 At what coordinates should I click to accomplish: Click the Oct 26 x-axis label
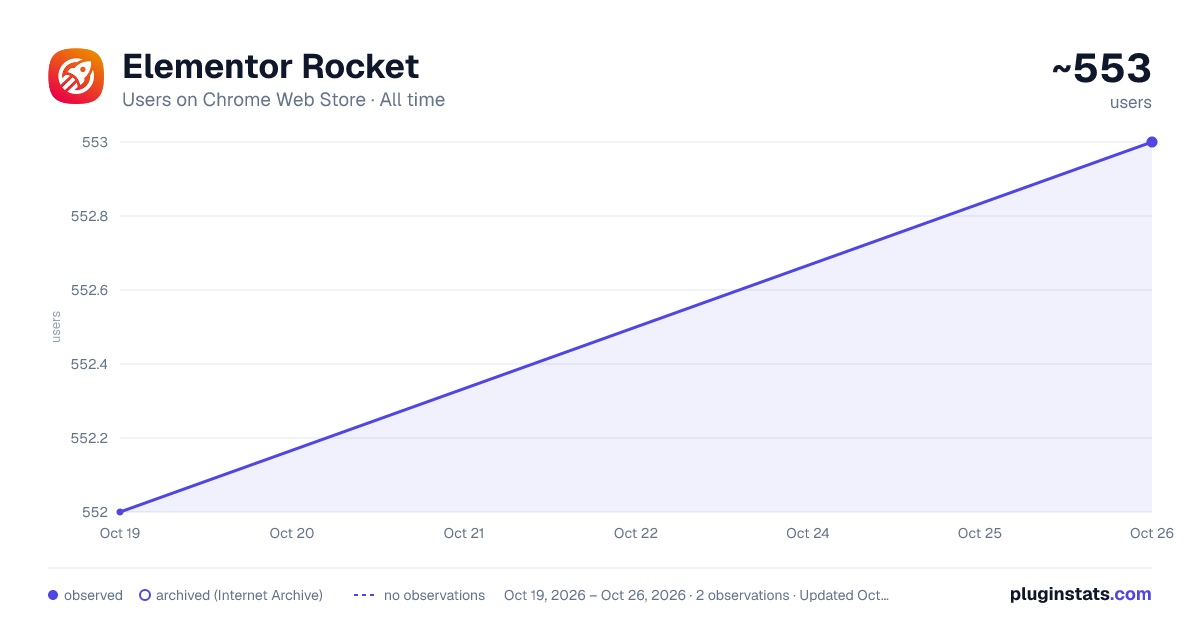[x=1152, y=533]
